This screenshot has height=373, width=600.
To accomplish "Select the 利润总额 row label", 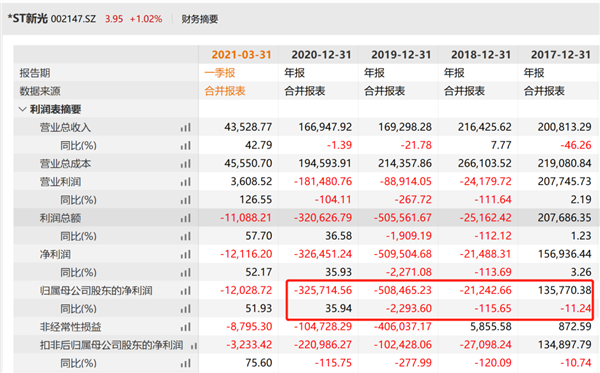I will [x=60, y=218].
